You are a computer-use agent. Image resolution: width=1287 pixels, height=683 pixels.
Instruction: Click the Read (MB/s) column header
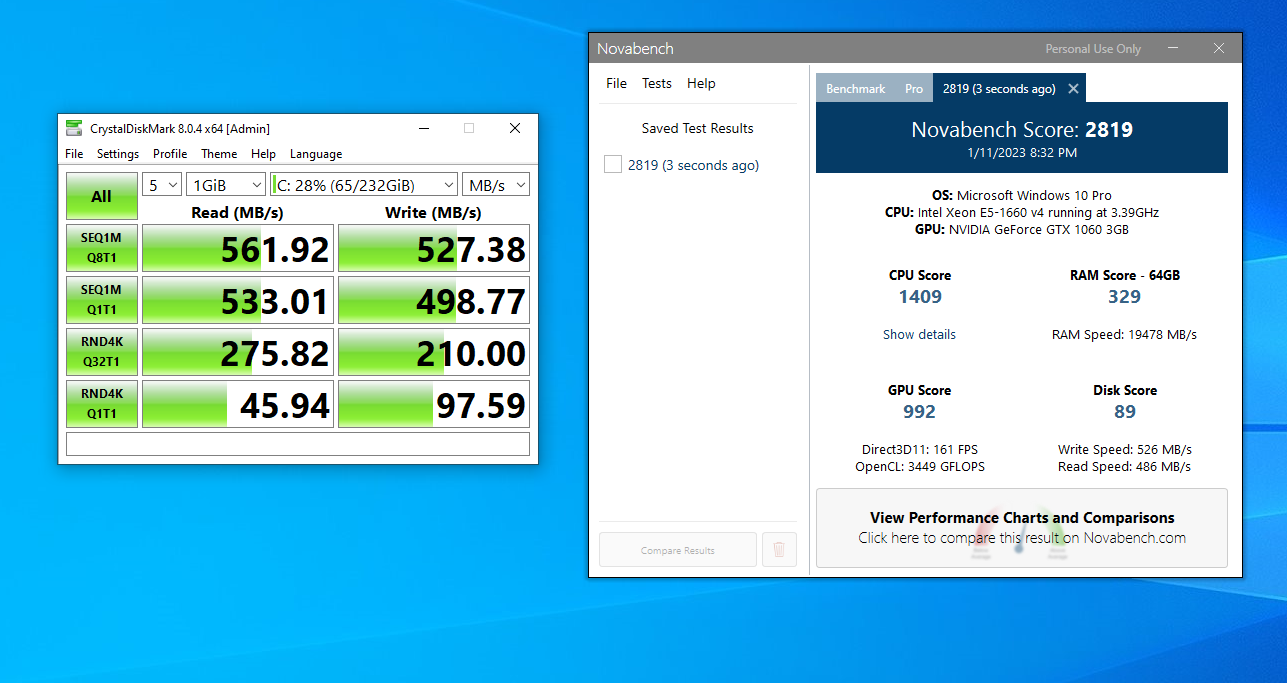pyautogui.click(x=237, y=213)
